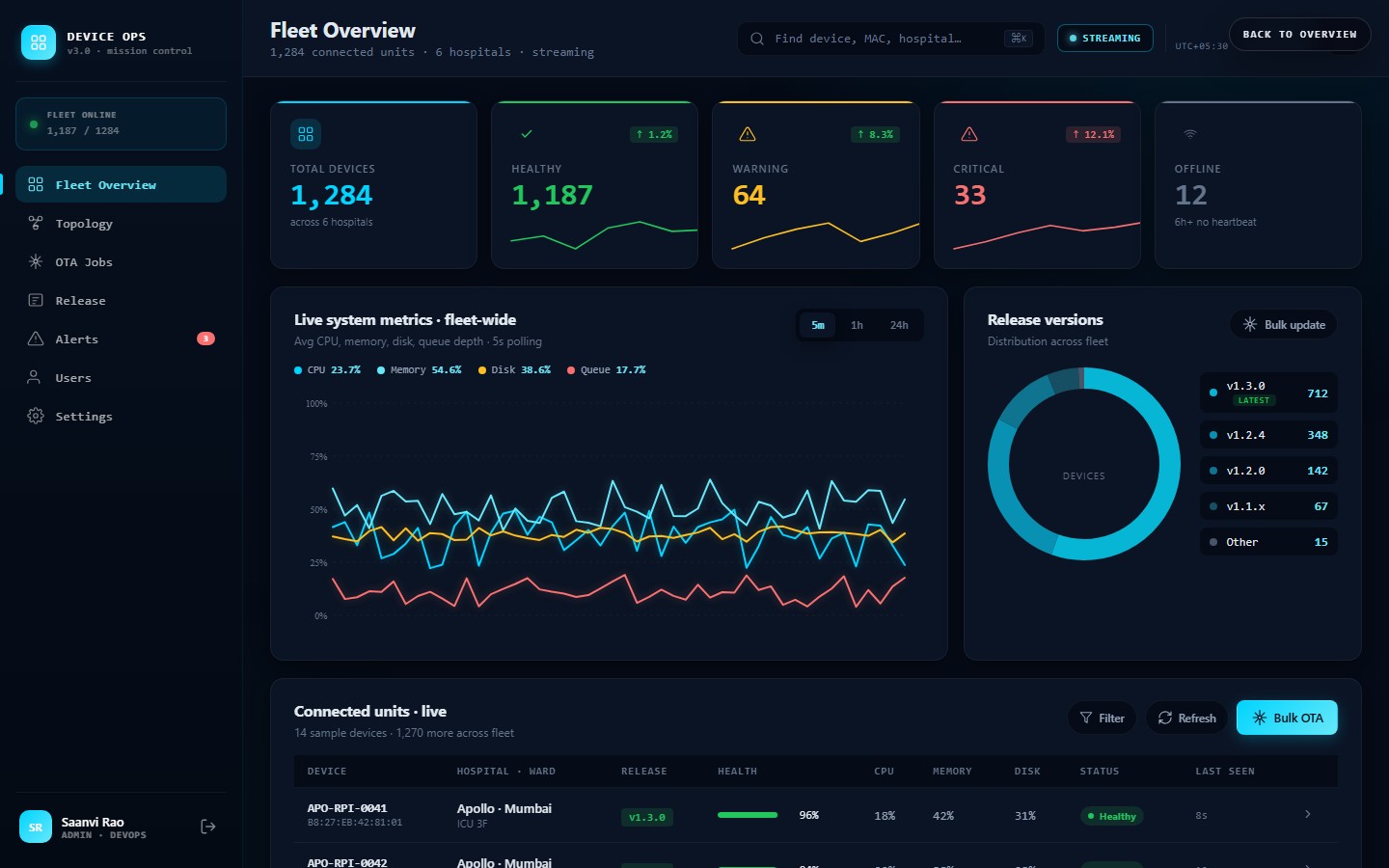Select the v1.3.0 release row
1389x868 pixels.
1268,393
